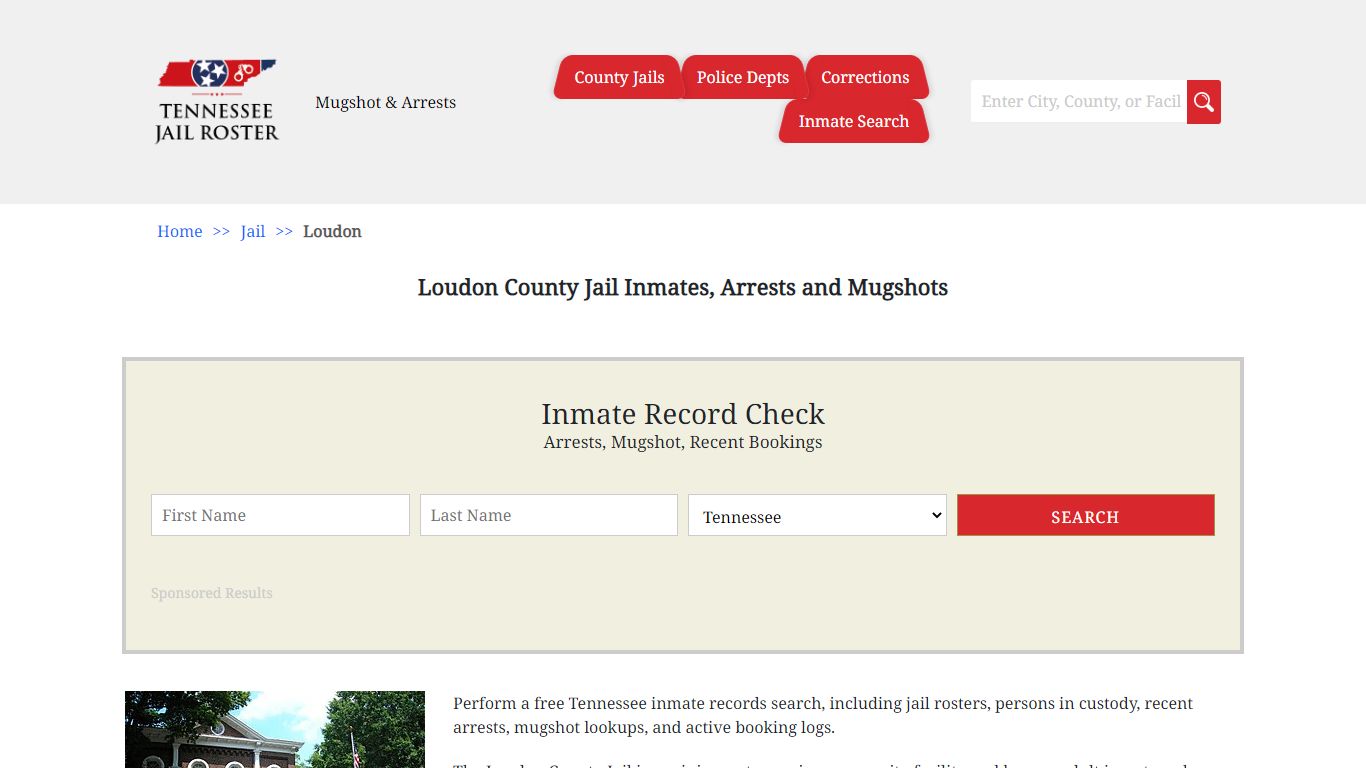Screen dimensions: 1366x768
Task: Open the County Jails tab
Action: tap(619, 77)
